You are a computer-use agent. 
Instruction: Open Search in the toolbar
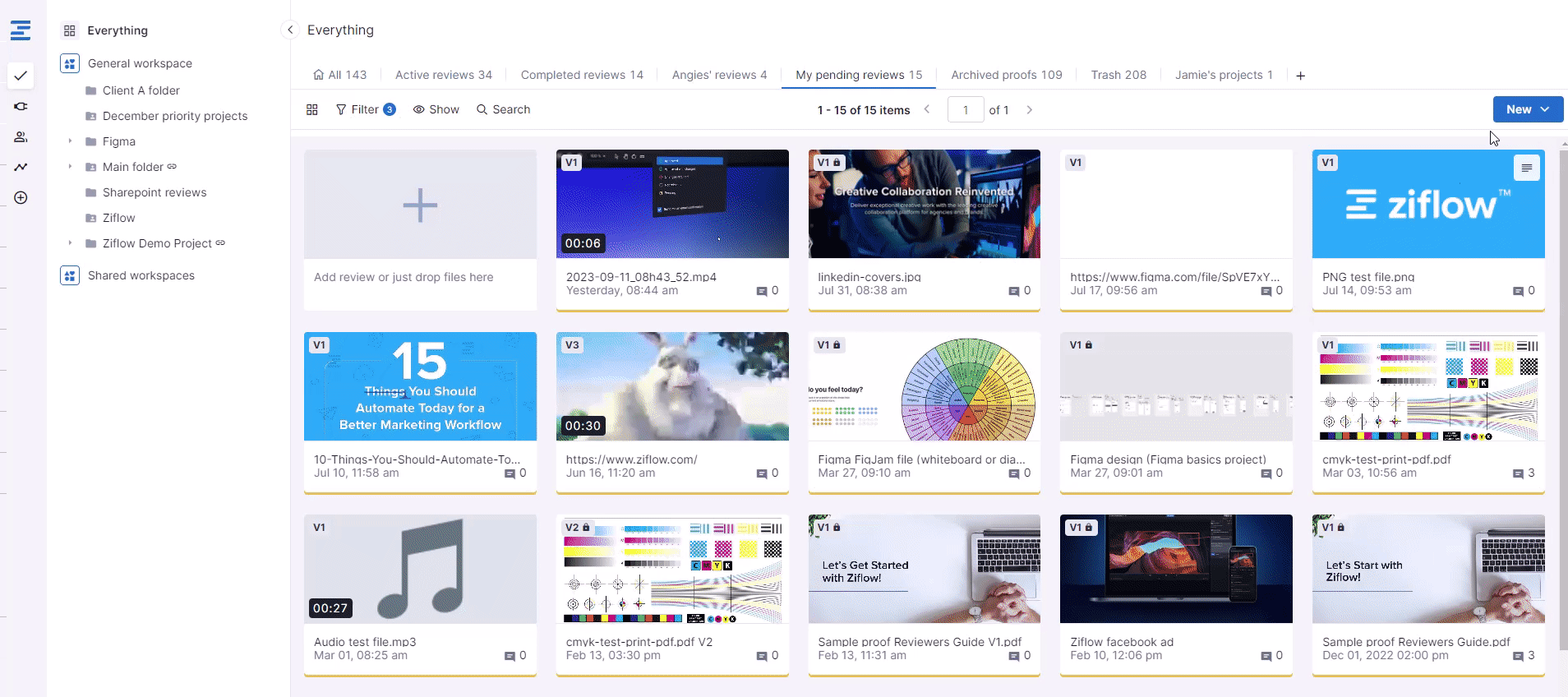point(504,109)
